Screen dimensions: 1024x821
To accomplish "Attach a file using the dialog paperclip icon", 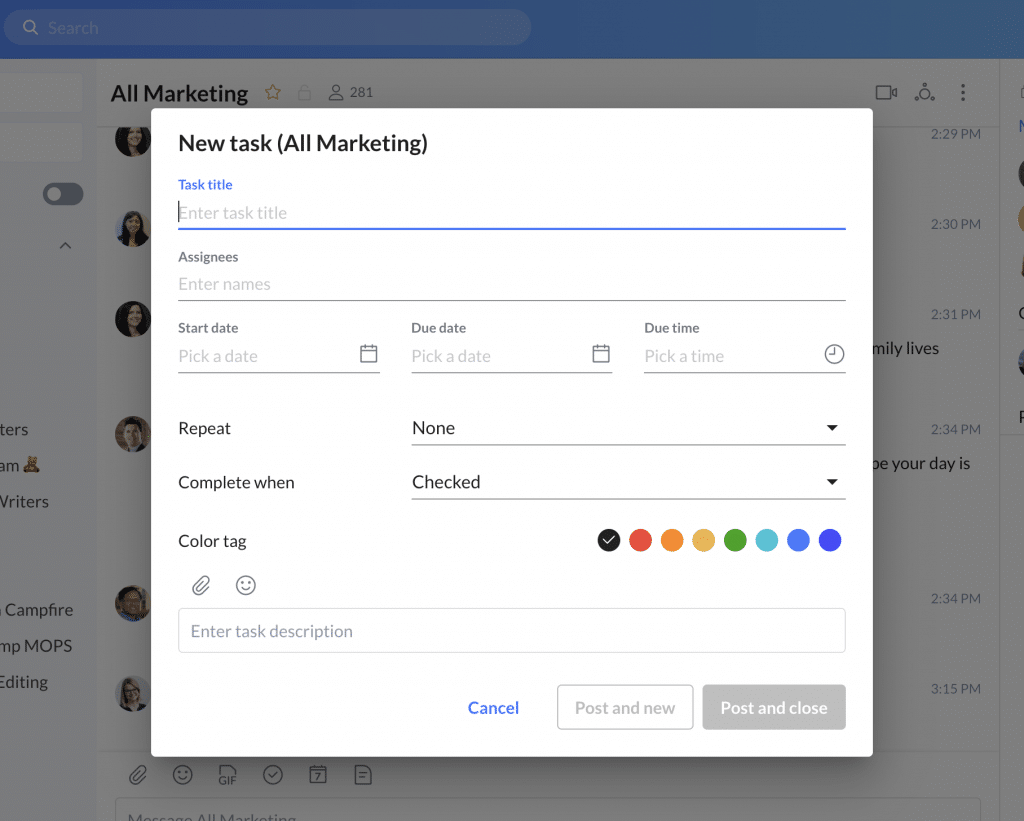I will tap(201, 586).
